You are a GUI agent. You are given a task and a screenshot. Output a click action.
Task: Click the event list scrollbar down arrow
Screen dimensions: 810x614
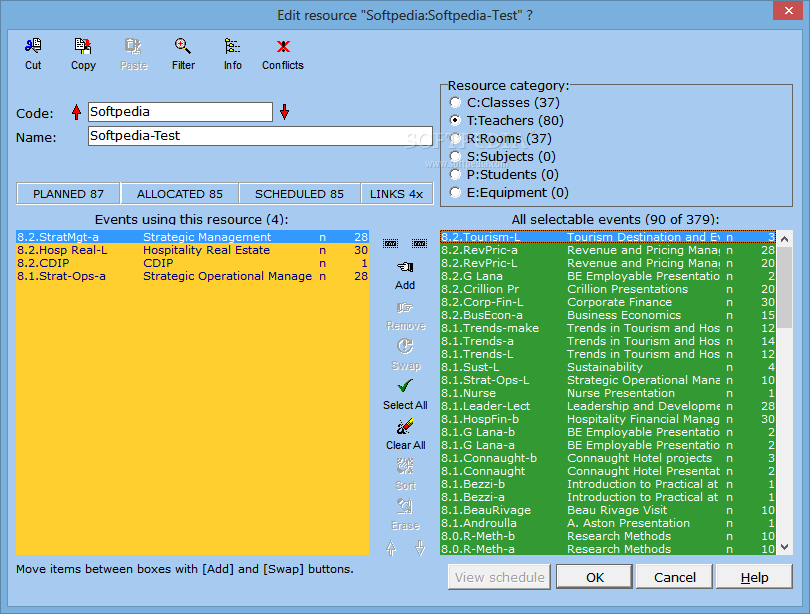click(x=784, y=547)
